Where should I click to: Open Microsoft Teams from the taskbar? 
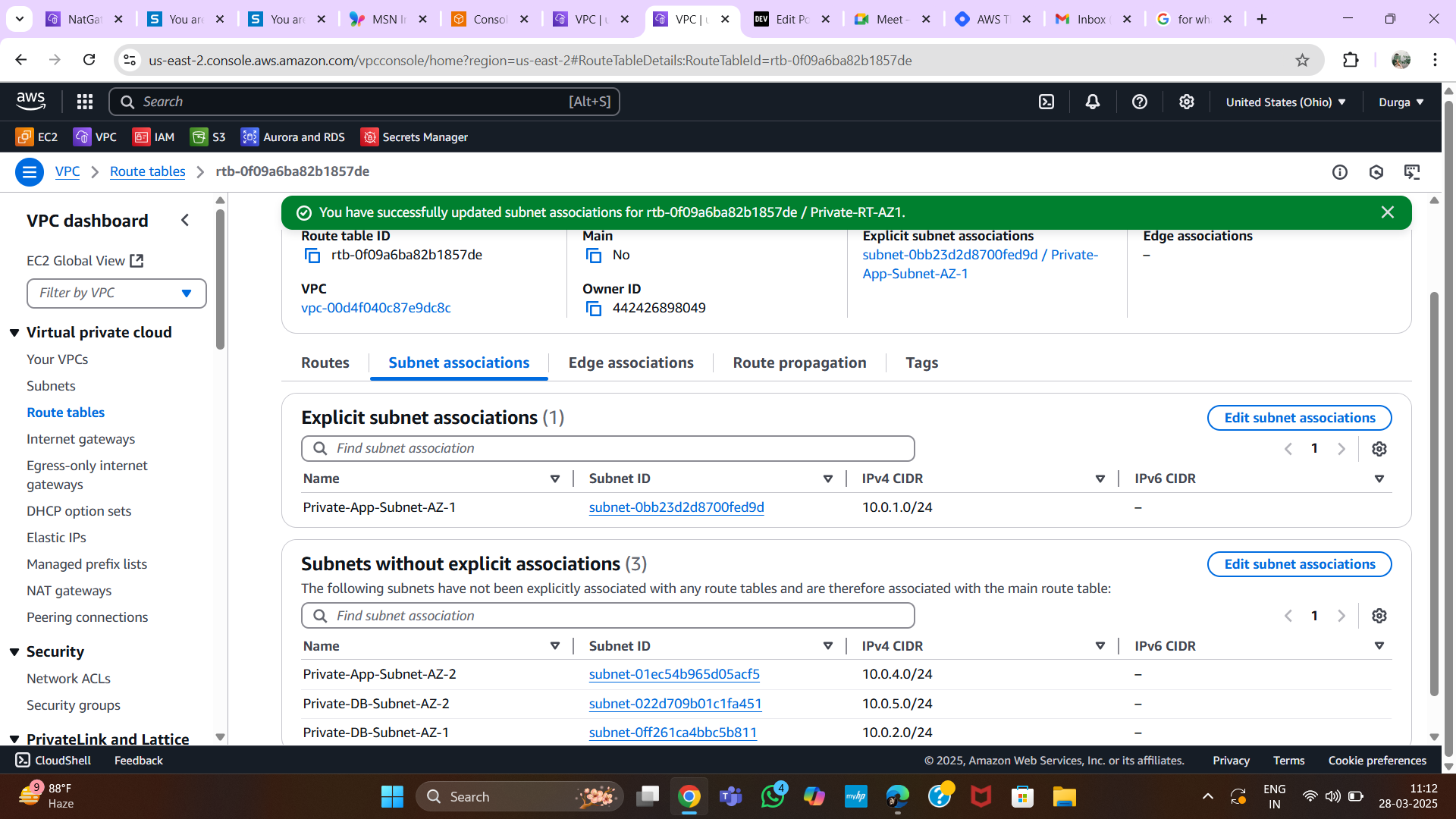(730, 797)
